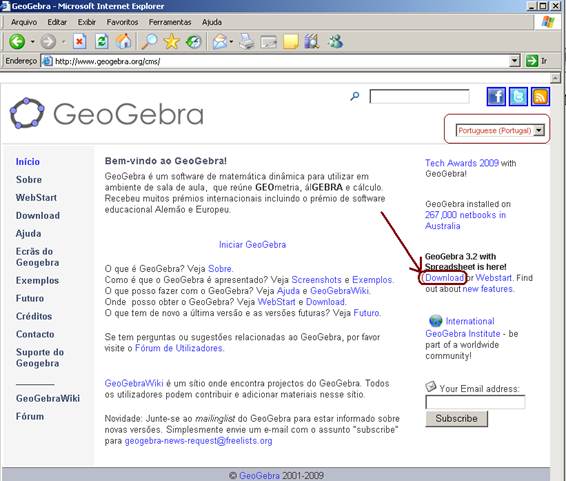566x481 pixels.
Task: Open the Twitter icon link
Action: [x=518, y=97]
